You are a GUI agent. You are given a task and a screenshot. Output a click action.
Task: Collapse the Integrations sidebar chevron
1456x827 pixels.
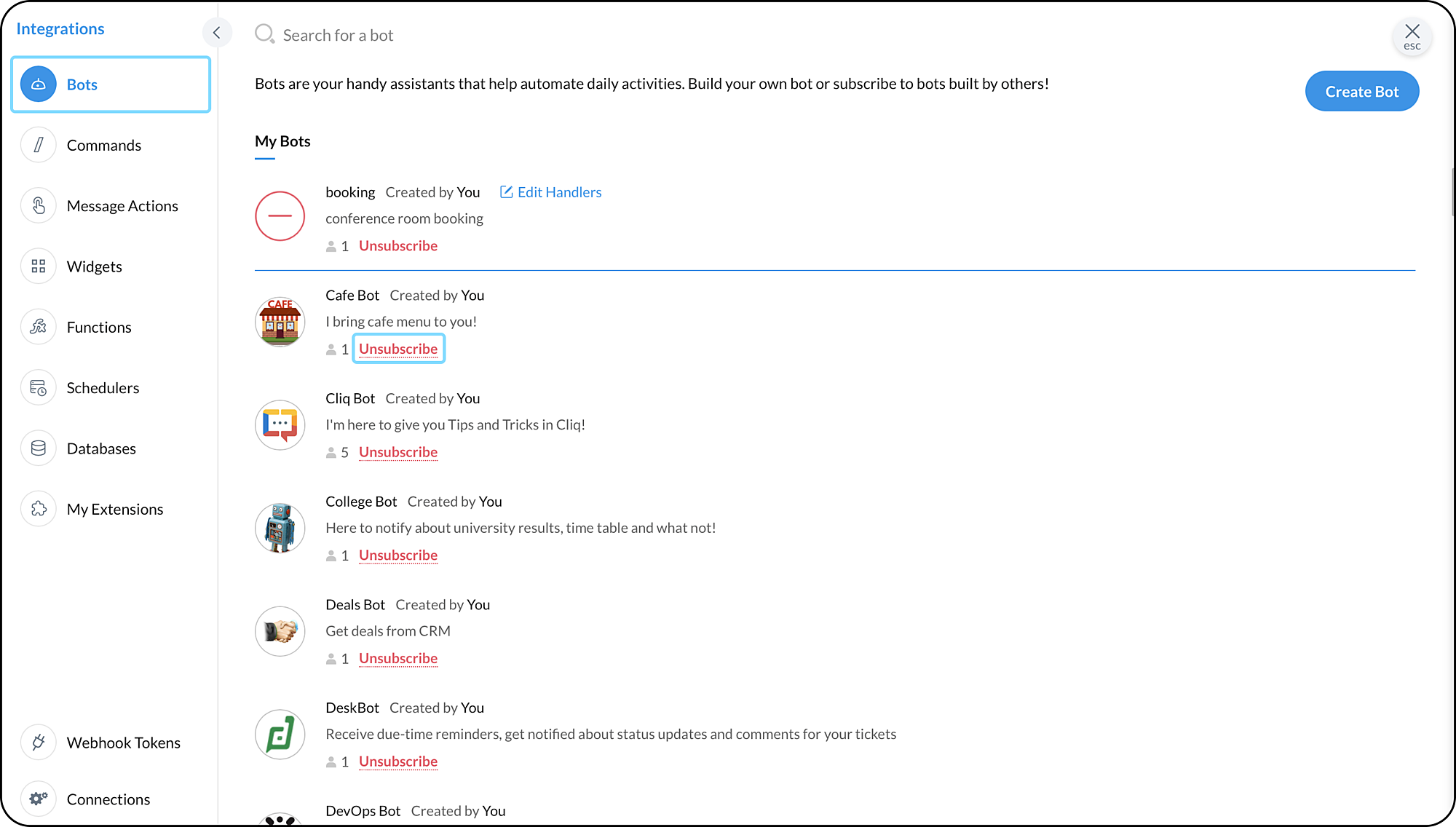[216, 32]
